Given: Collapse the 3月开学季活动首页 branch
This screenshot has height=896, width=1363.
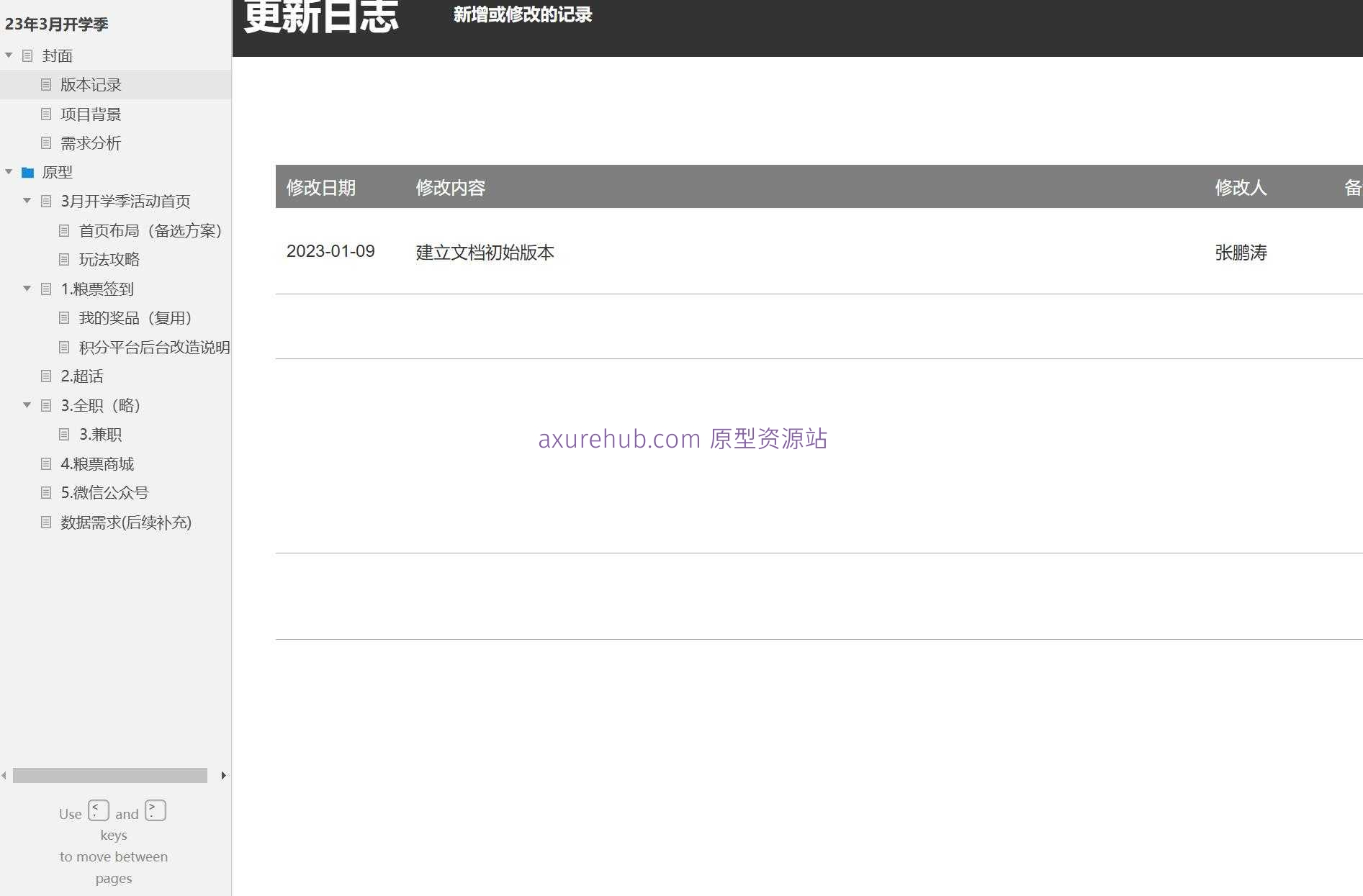Looking at the screenshot, I should (x=27, y=202).
